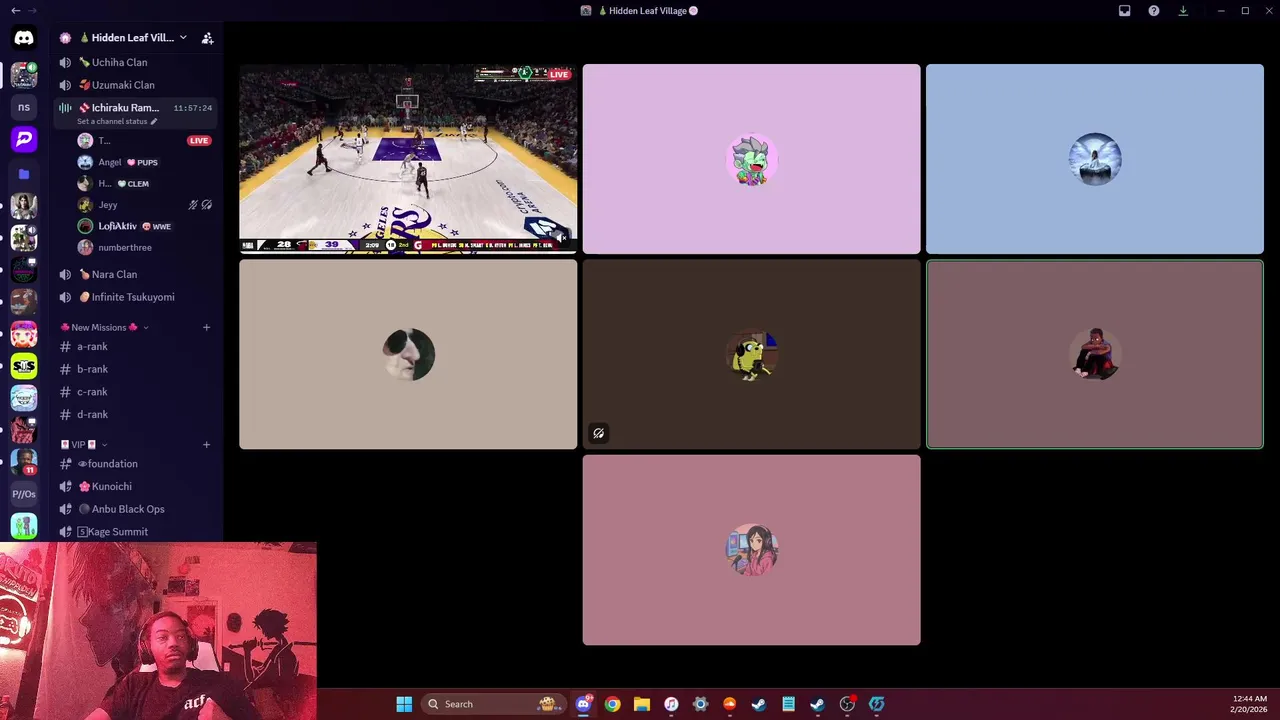Join the Kunoichi voice channel
This screenshot has width=1280, height=720.
click(133, 486)
